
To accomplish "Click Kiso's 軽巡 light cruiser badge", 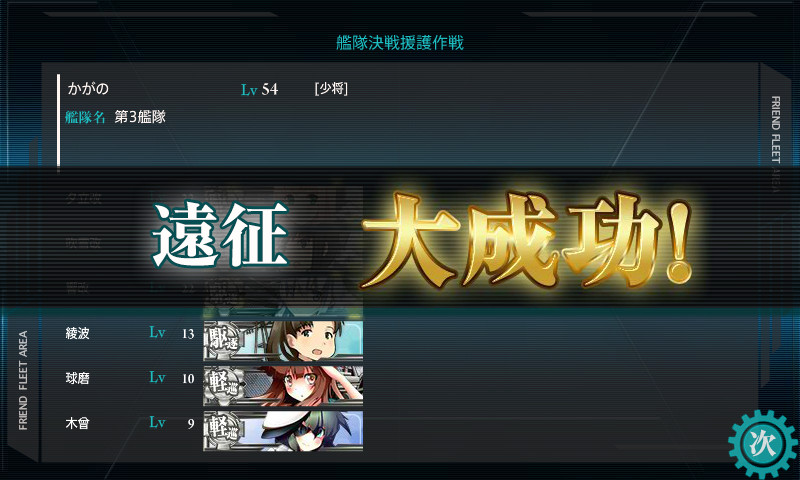I will (223, 431).
